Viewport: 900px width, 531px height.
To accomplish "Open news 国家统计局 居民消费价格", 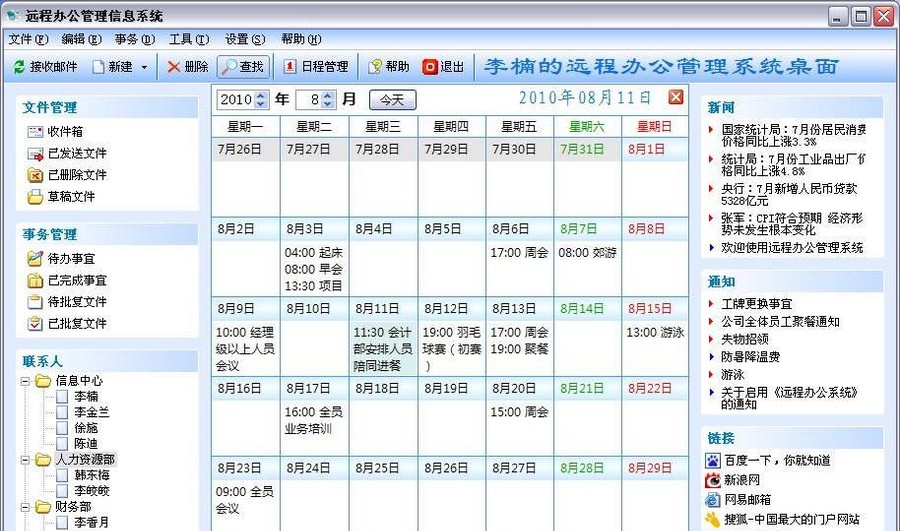I will [x=794, y=135].
